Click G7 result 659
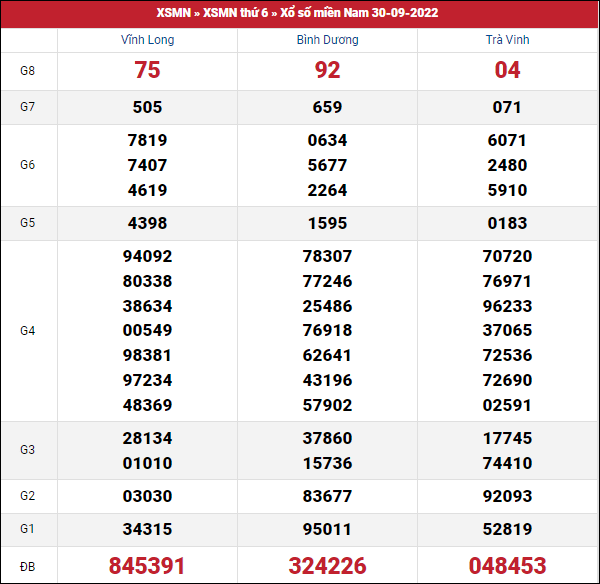 [327, 107]
